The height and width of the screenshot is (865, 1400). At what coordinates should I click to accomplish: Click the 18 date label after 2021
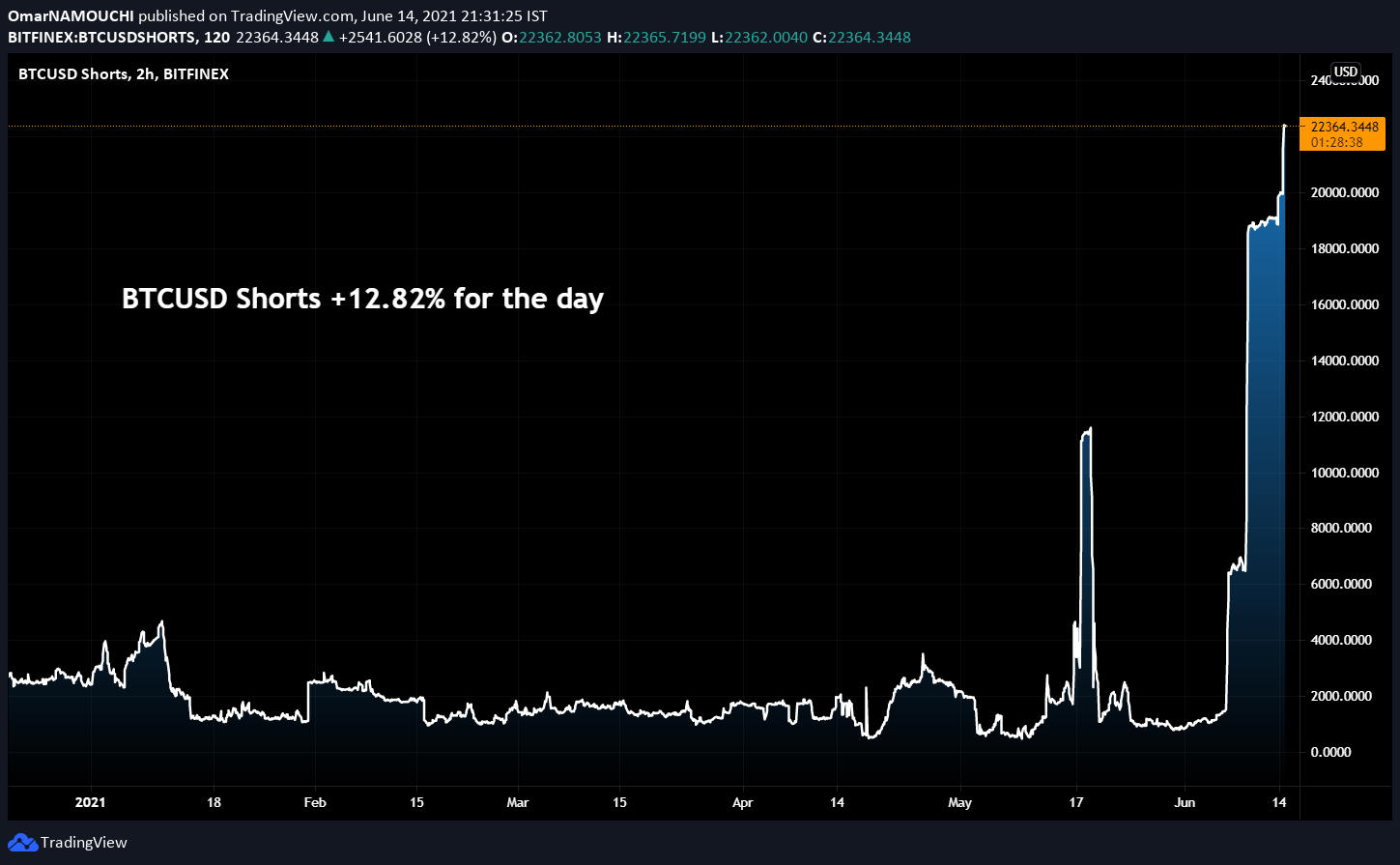[214, 803]
